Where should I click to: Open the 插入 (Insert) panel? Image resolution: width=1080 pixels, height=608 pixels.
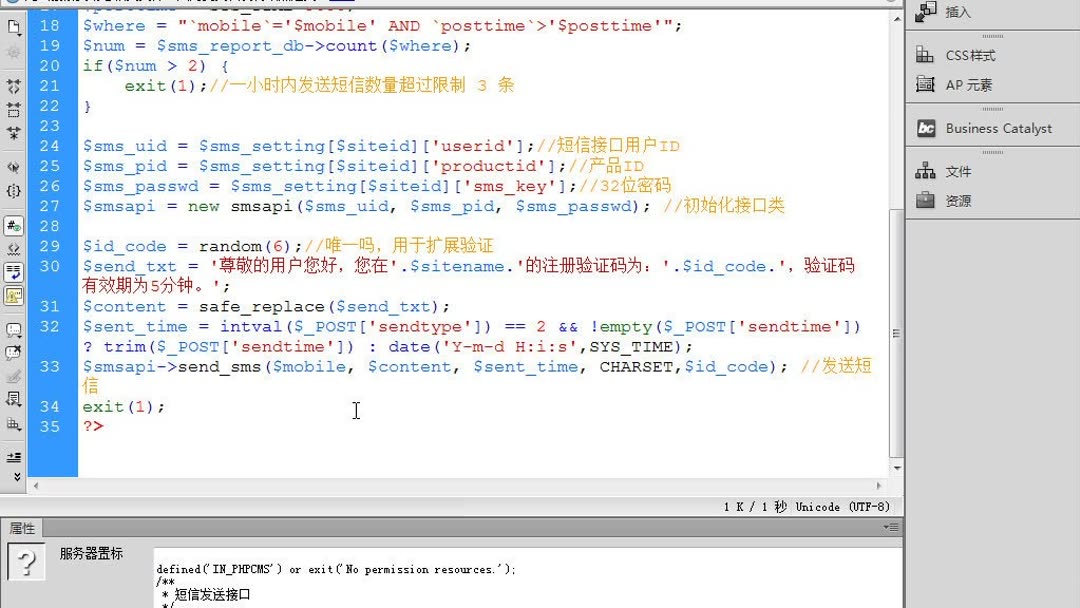pyautogui.click(x=957, y=11)
